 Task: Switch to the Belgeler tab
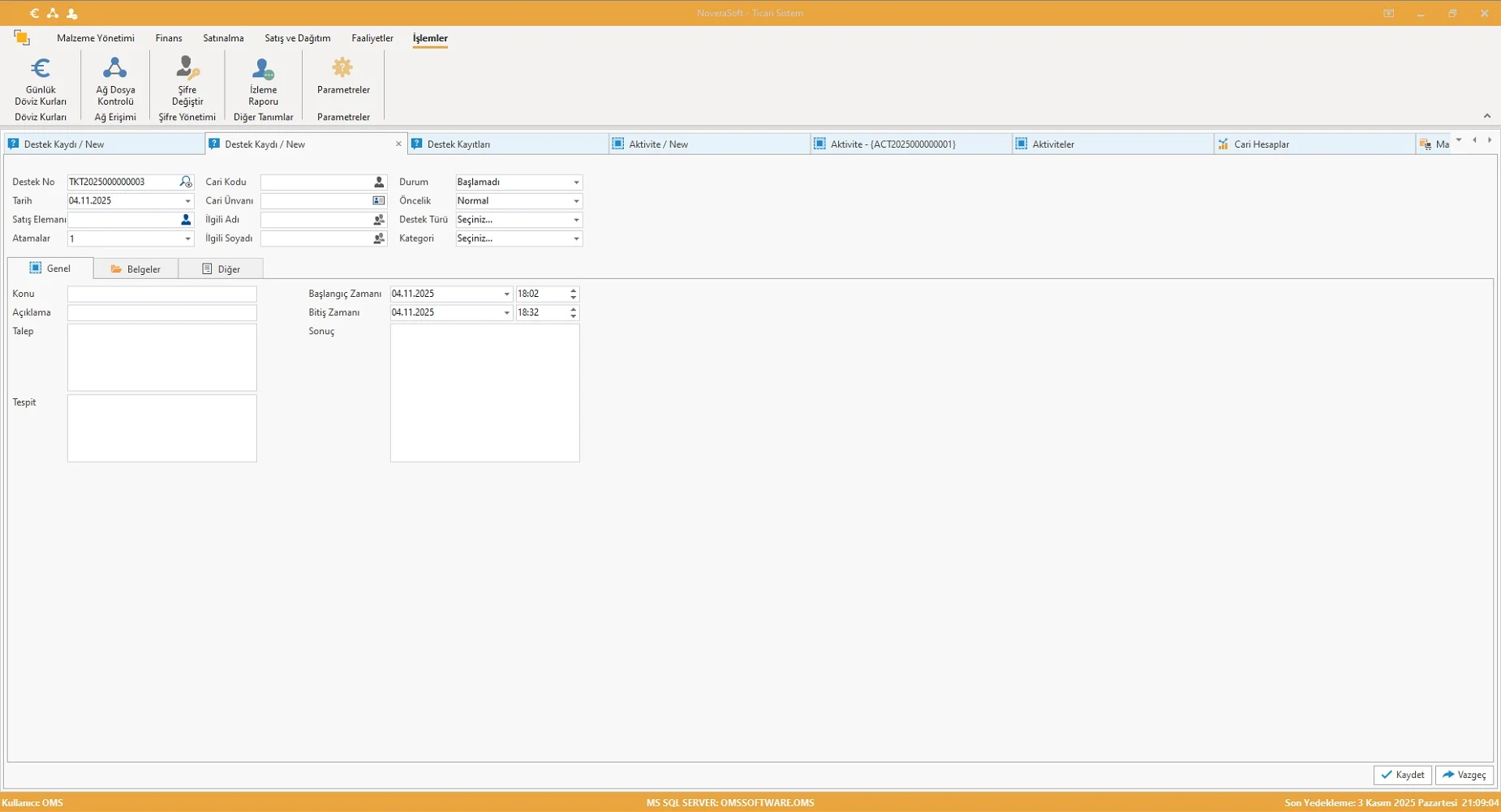point(135,269)
